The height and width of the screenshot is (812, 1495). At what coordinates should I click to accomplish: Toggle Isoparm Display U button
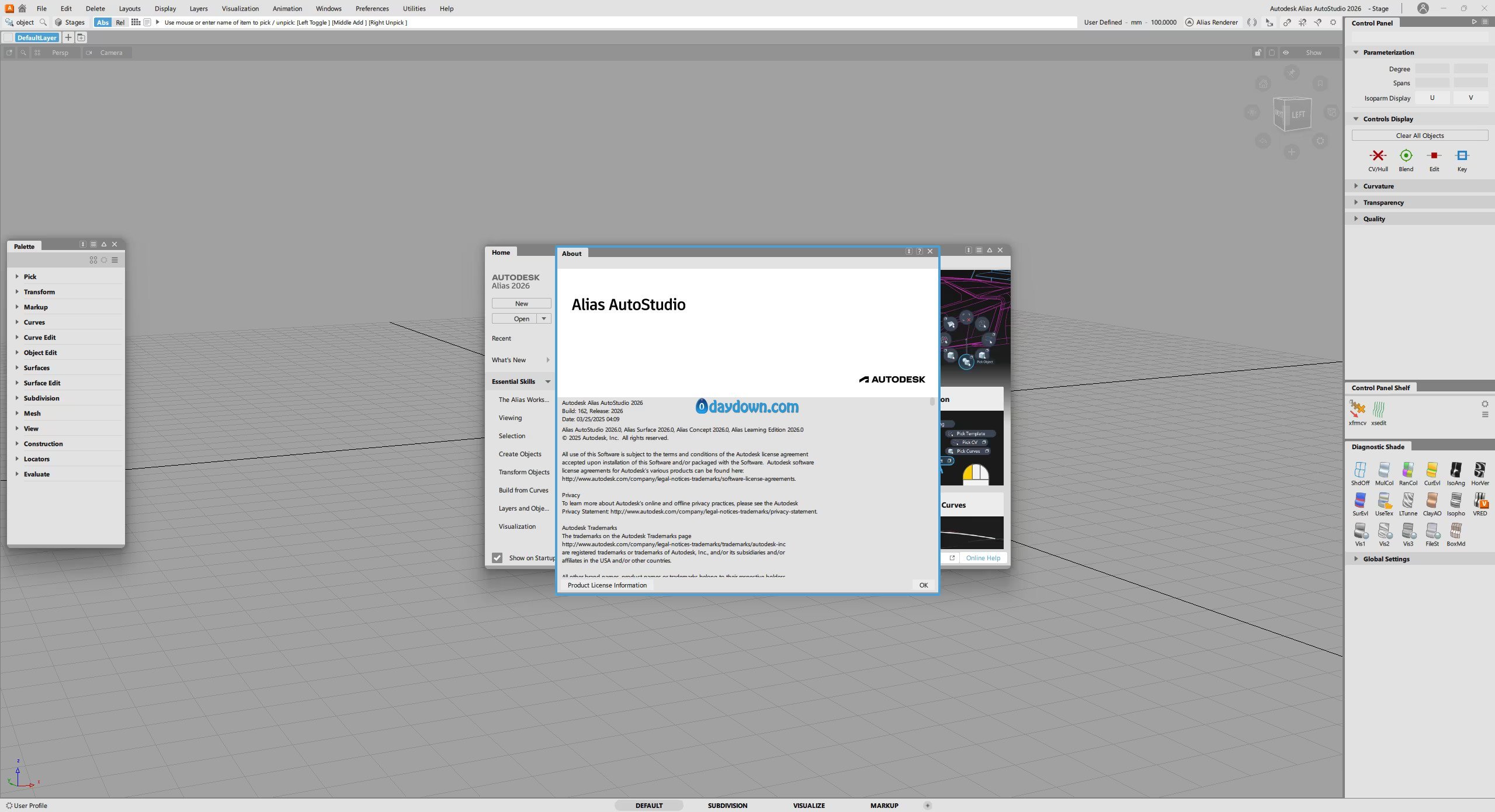pyautogui.click(x=1432, y=98)
